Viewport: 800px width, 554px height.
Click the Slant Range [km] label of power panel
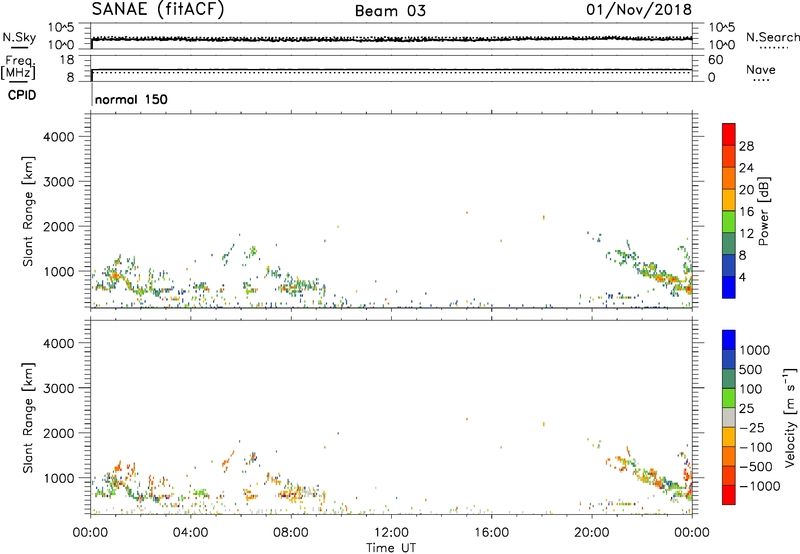(x=28, y=211)
